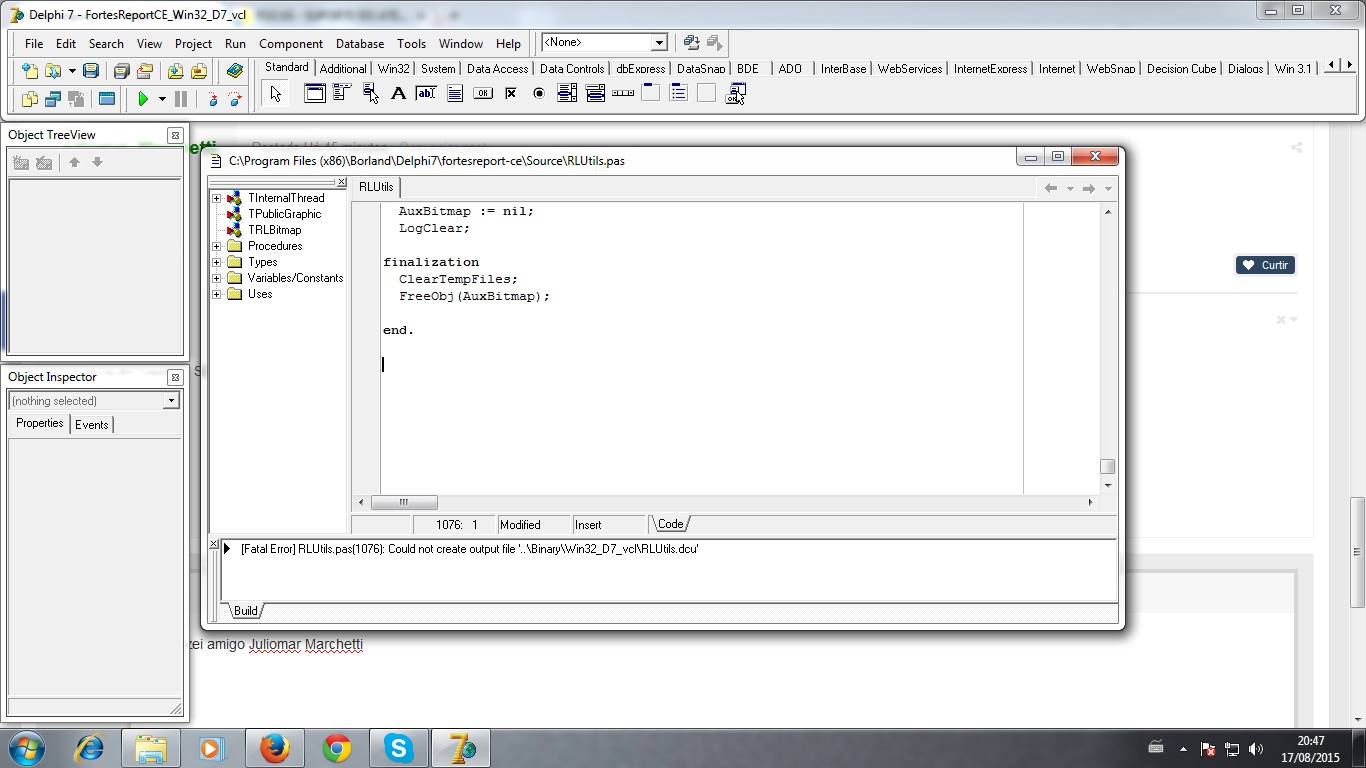1366x768 pixels.
Task: Click the View Form toolbar icon
Action: (52, 99)
